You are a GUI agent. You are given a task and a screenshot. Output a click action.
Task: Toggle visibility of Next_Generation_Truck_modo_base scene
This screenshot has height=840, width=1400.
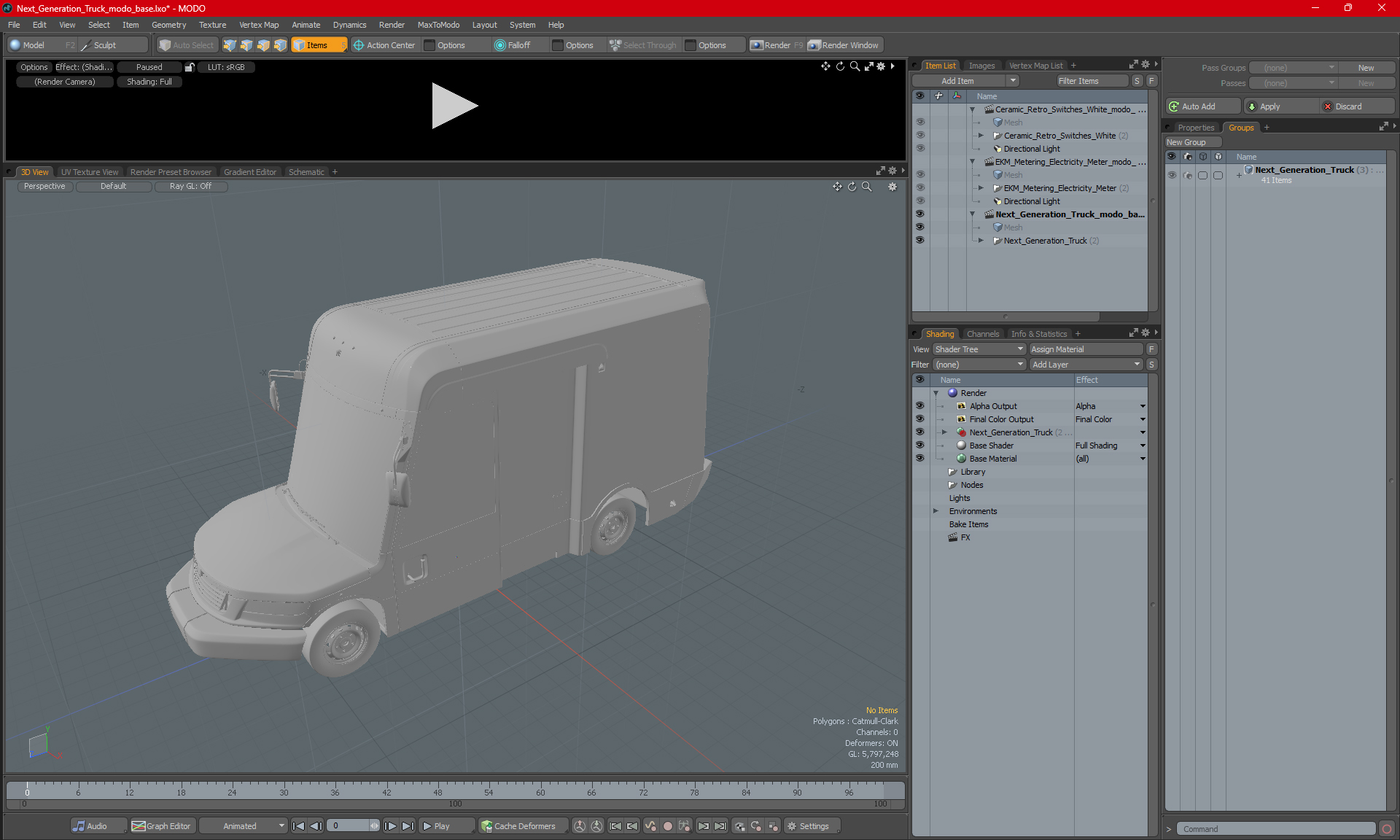point(920,214)
